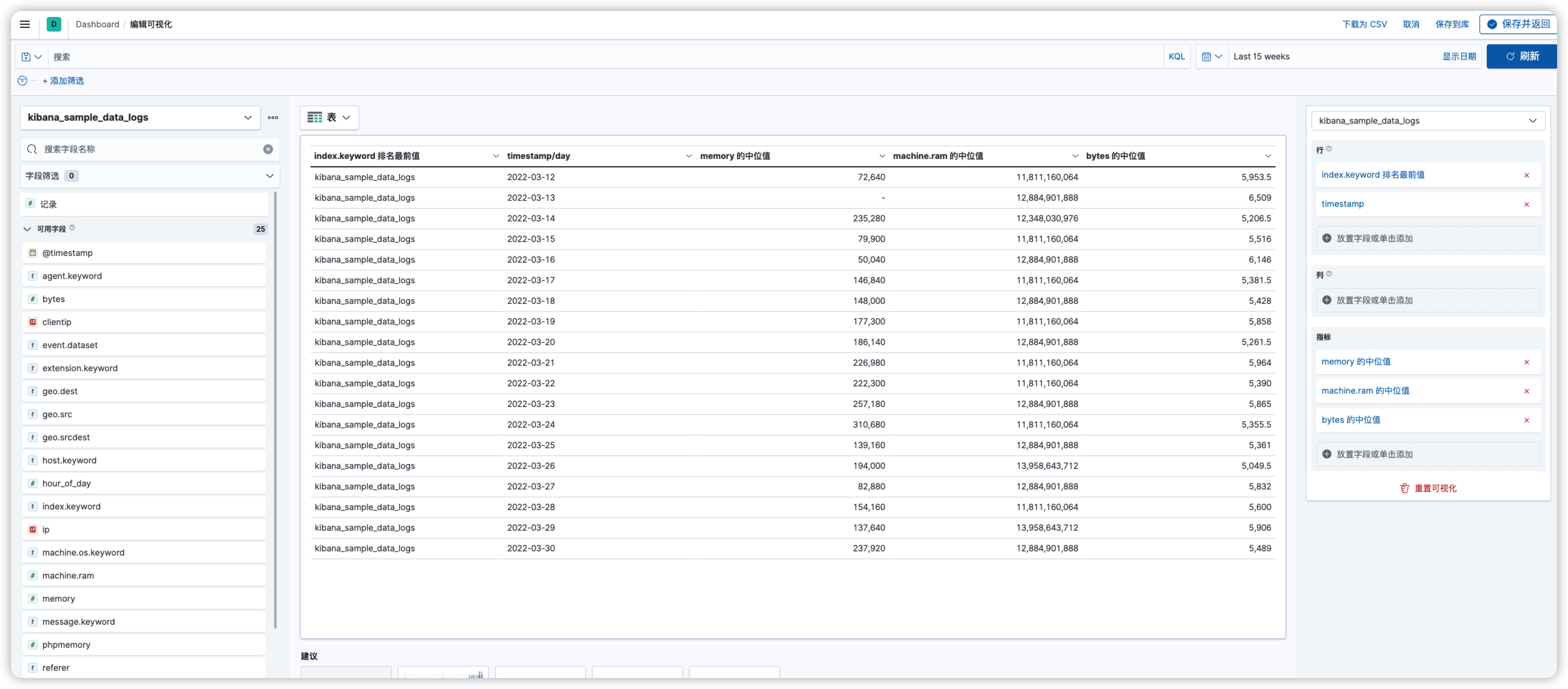Clear the field name search box

pos(268,149)
